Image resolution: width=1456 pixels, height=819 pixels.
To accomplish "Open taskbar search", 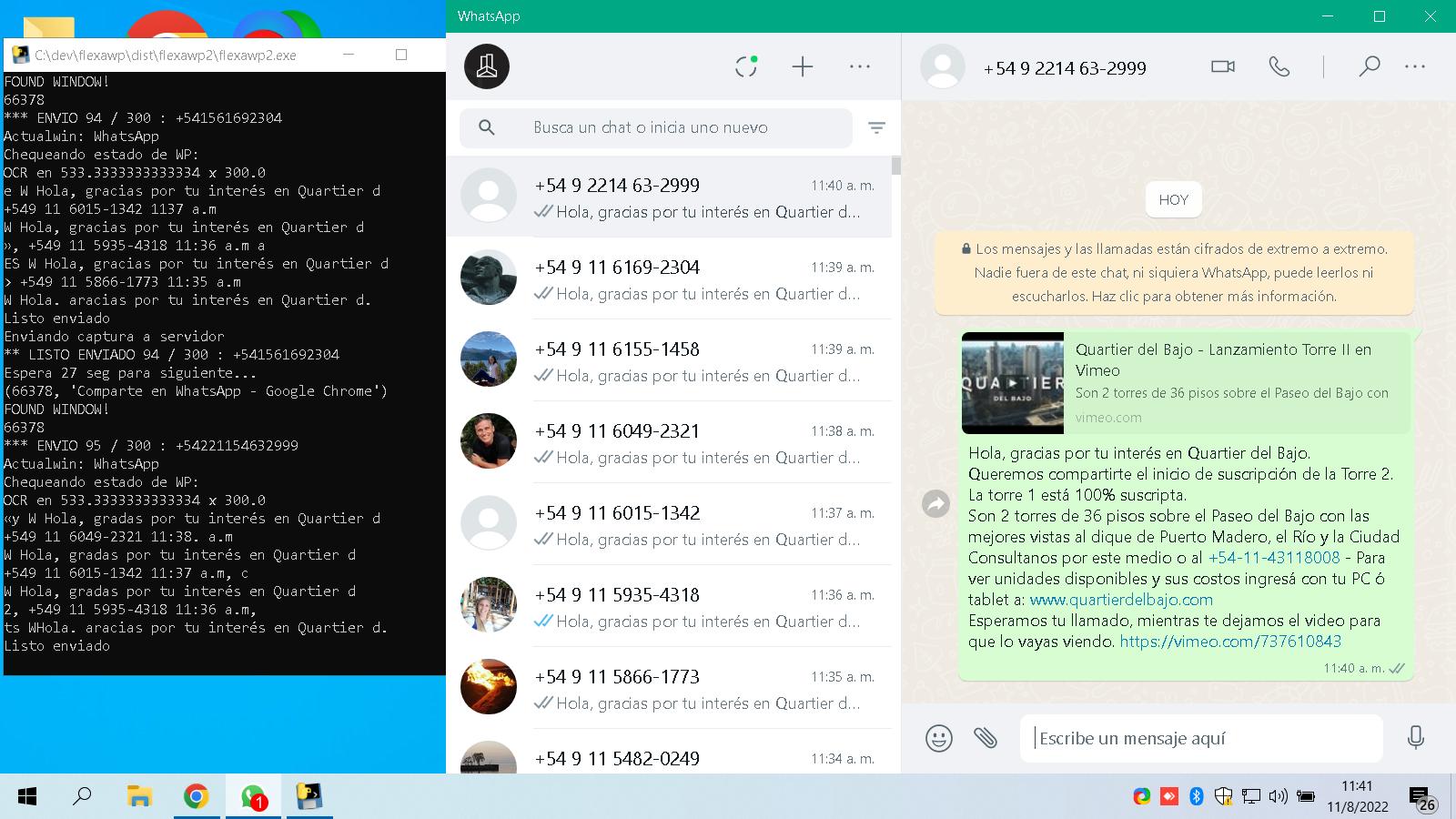I will 82,797.
